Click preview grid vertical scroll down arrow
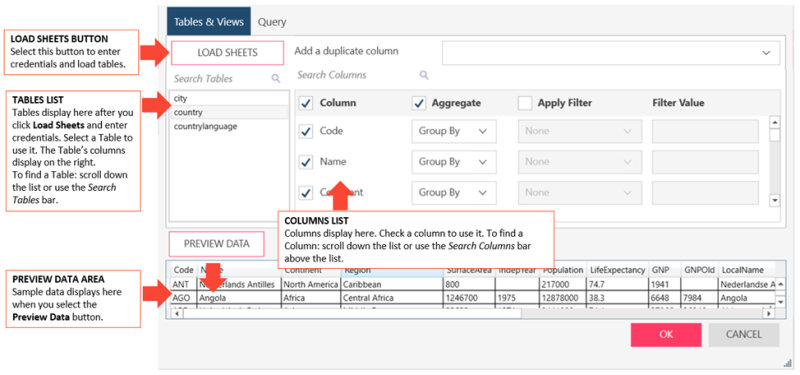800x375 pixels. [x=781, y=302]
